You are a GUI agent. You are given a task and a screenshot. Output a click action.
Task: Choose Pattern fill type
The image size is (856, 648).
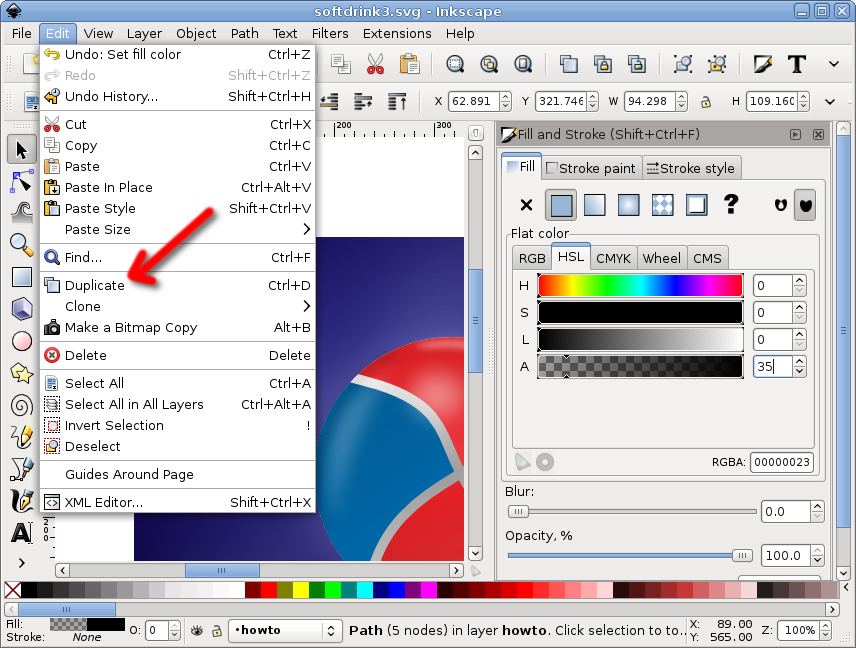click(662, 205)
